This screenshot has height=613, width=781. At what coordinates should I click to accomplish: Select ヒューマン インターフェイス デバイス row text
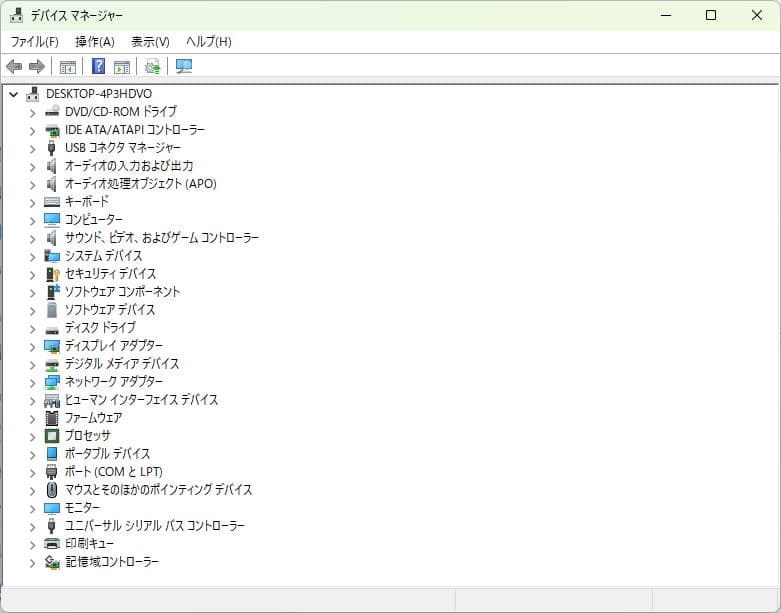pyautogui.click(x=141, y=399)
